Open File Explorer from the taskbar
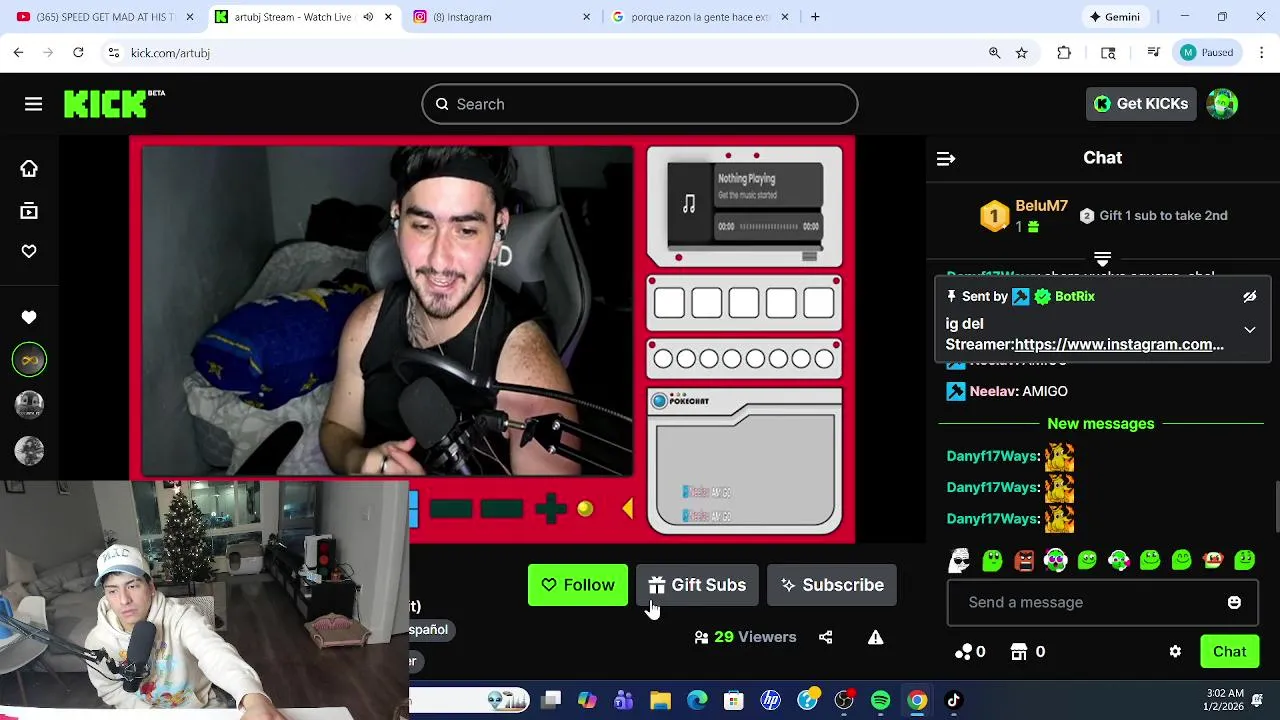 [660, 701]
